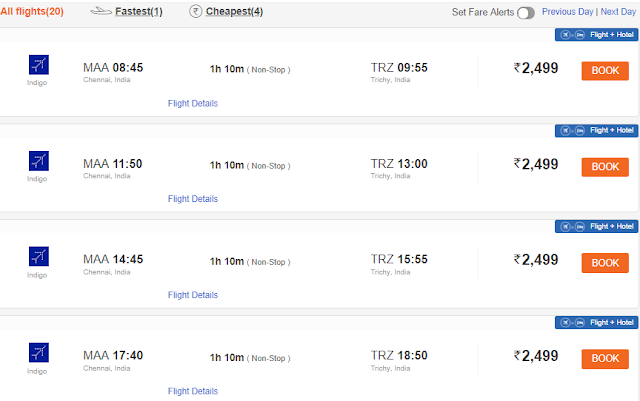640x401 pixels.
Task: Click Indigo logo for 17:40 flight
Action: pos(39,352)
